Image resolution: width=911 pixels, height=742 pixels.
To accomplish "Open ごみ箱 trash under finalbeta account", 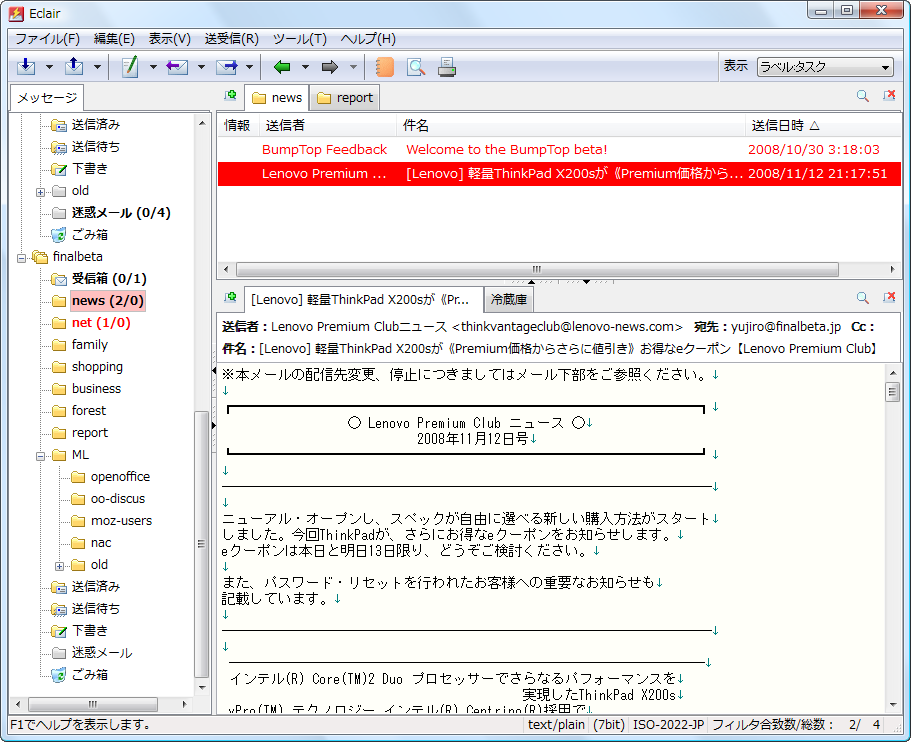I will point(89,675).
